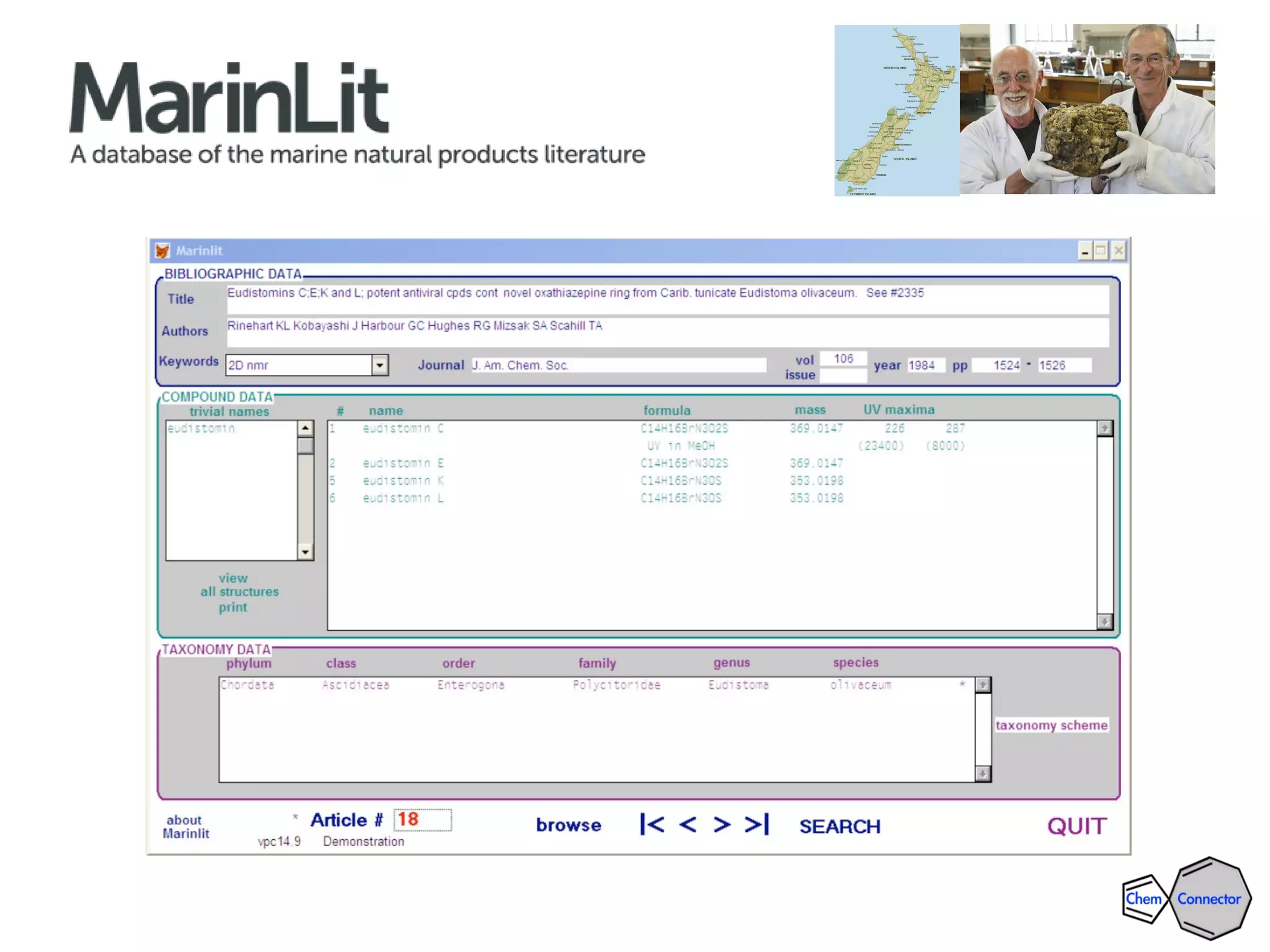Viewport: 1270px width, 952px height.
Task: Click the SEARCH button
Action: click(x=839, y=826)
